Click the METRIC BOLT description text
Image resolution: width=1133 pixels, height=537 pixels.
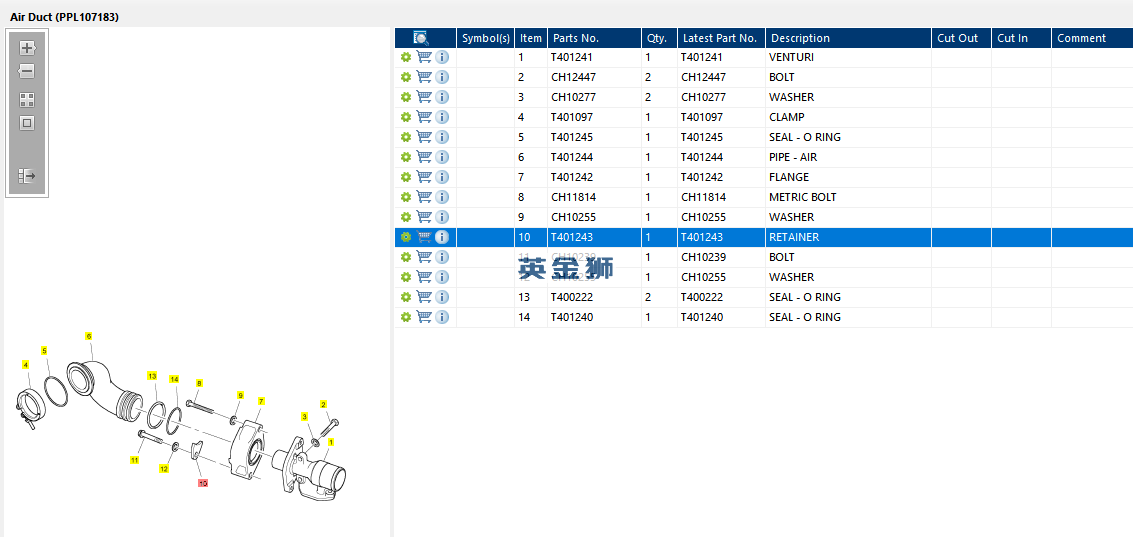803,197
